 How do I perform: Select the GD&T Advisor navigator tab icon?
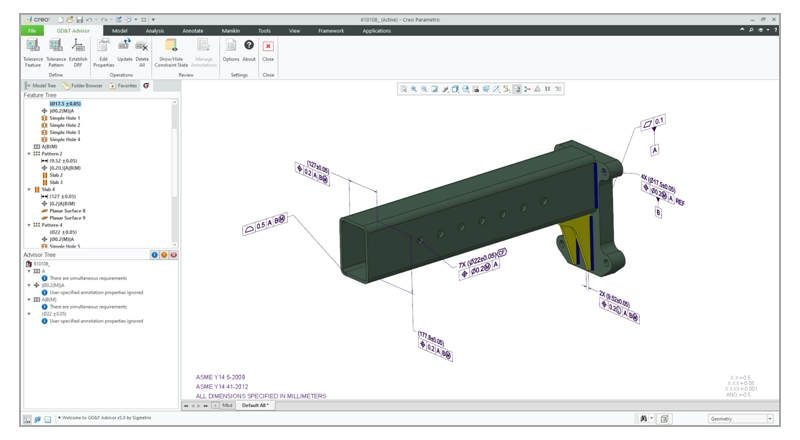146,85
